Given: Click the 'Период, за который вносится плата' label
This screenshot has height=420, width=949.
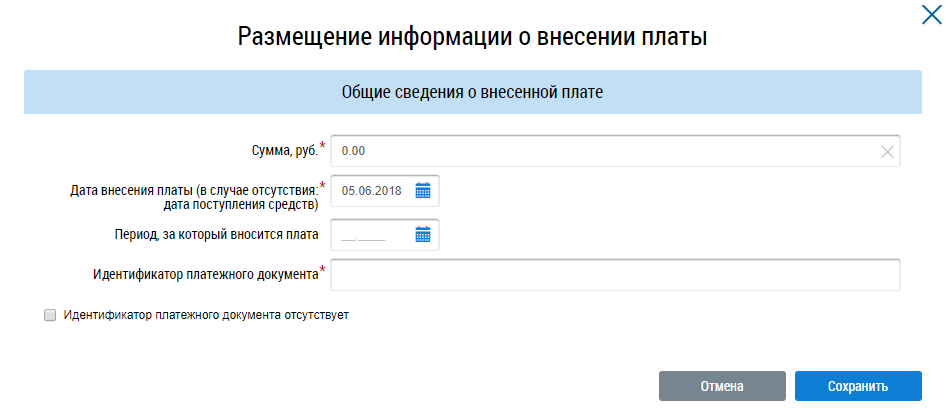Looking at the screenshot, I should pyautogui.click(x=216, y=235).
